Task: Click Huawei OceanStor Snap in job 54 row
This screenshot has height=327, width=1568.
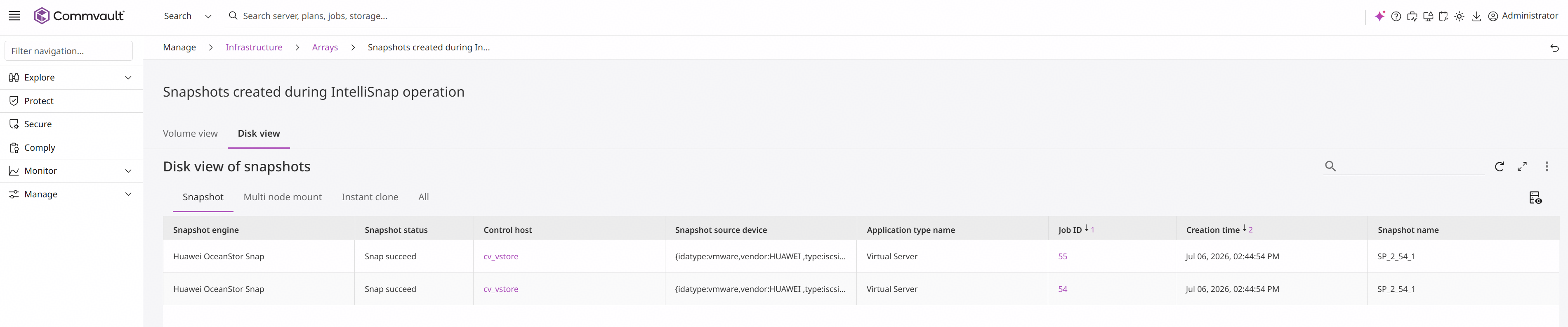Action: [x=219, y=289]
